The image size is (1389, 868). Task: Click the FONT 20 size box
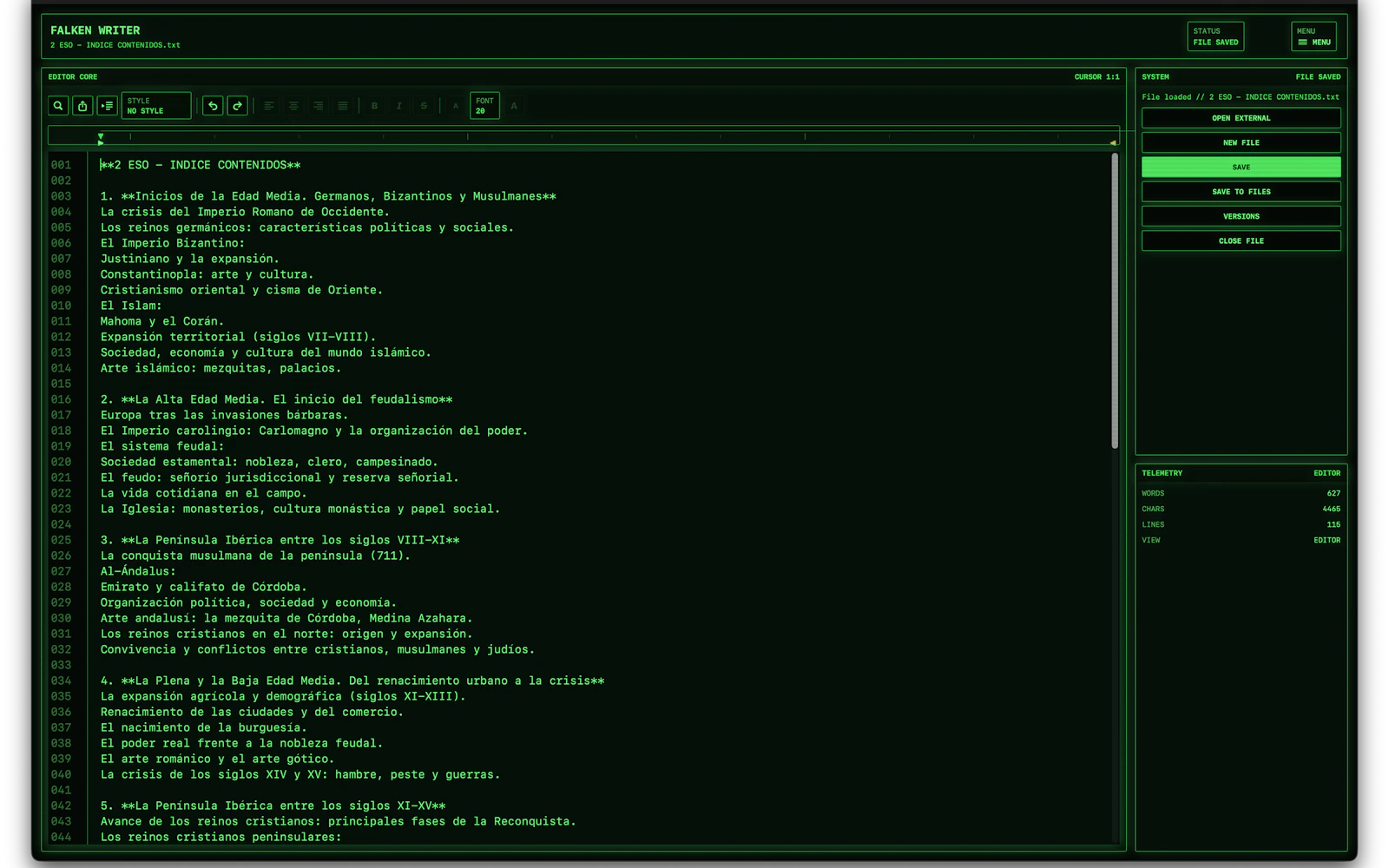484,106
